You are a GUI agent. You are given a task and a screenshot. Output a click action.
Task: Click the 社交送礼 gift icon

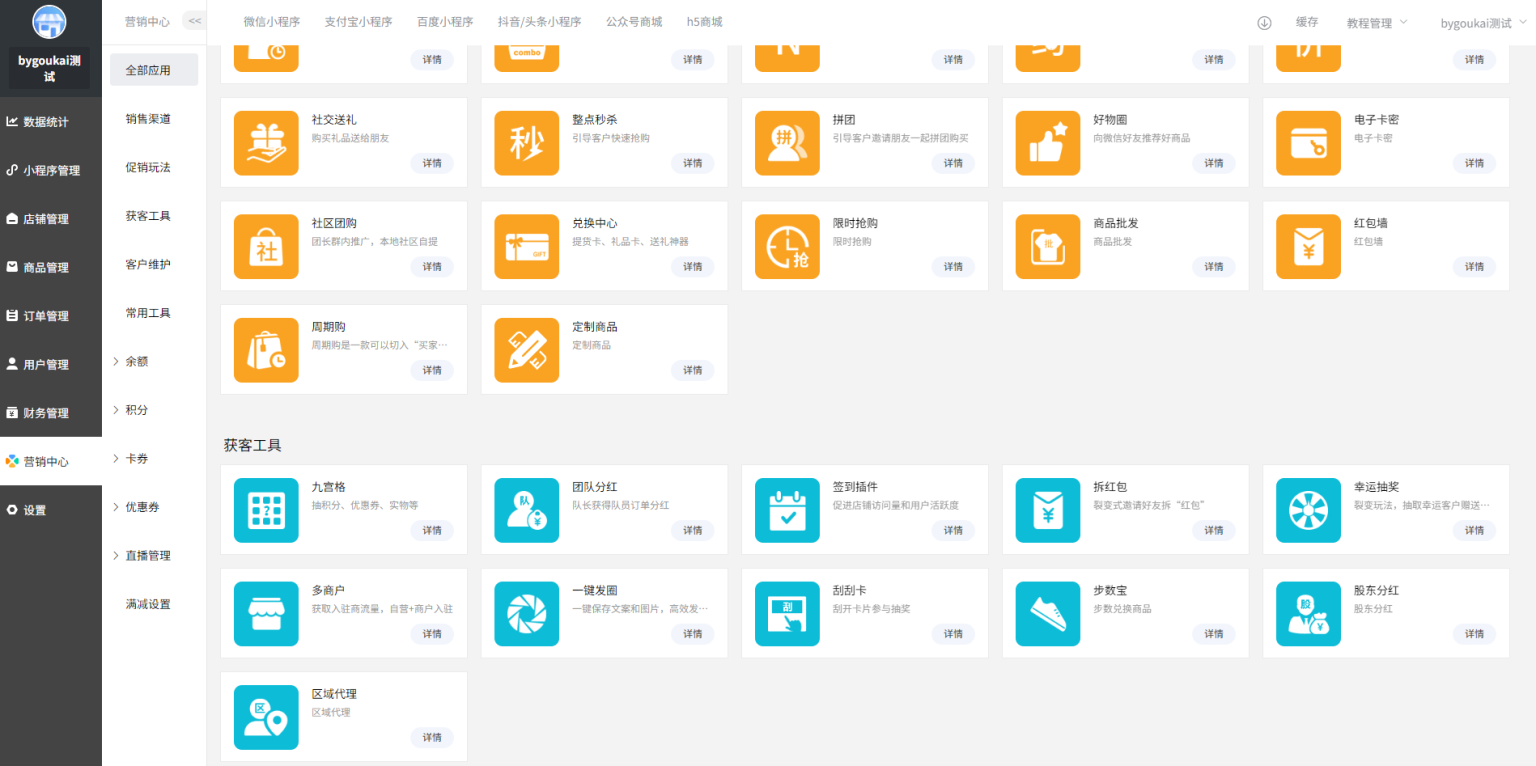click(266, 143)
